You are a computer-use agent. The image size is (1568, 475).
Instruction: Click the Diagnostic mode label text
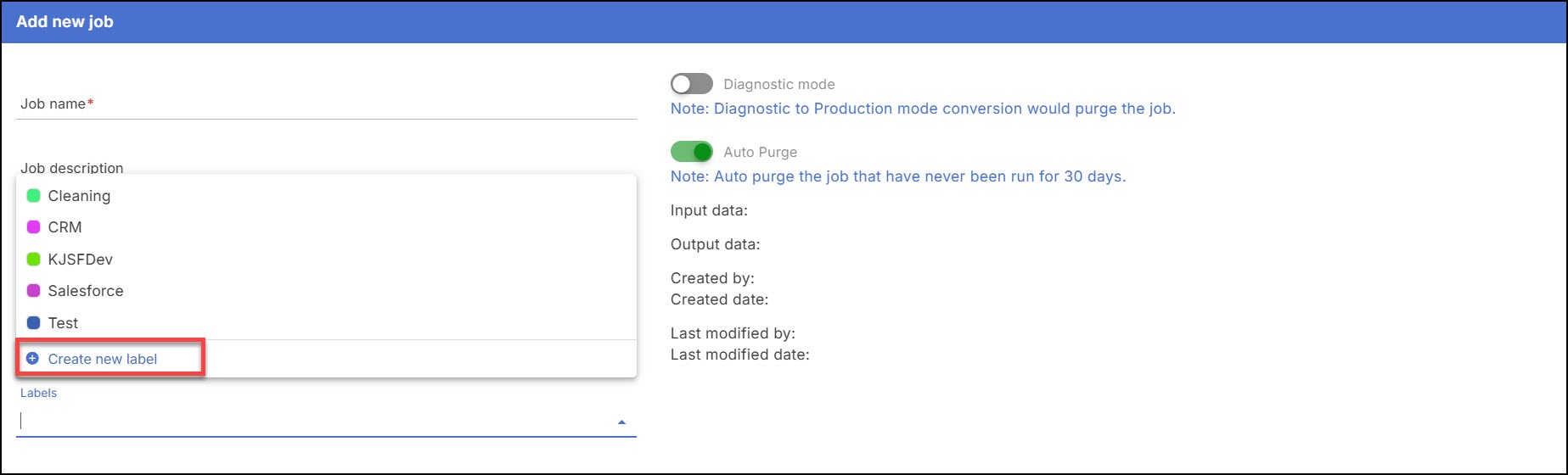pos(778,84)
